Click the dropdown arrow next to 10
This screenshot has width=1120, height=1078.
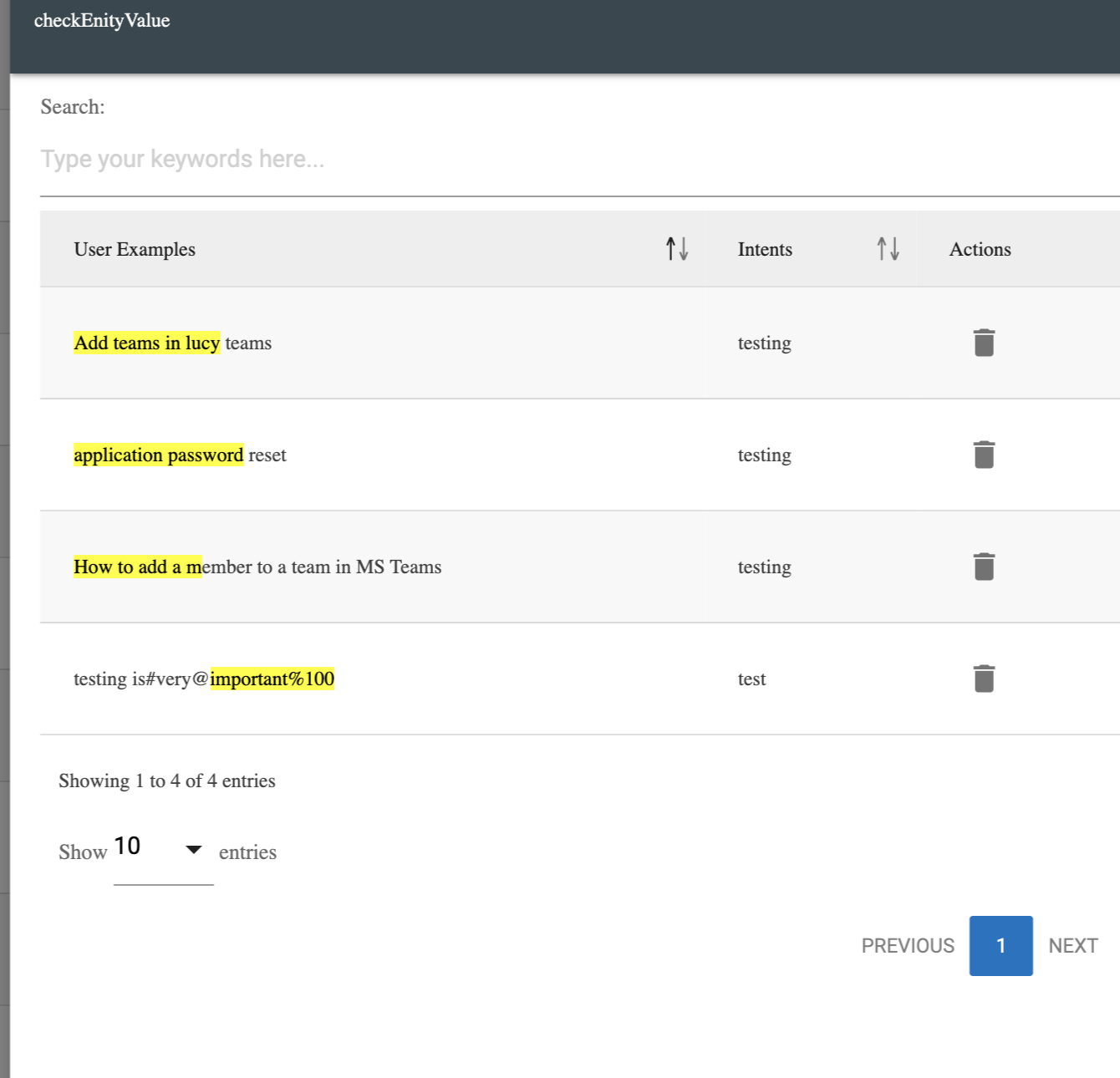[x=194, y=850]
